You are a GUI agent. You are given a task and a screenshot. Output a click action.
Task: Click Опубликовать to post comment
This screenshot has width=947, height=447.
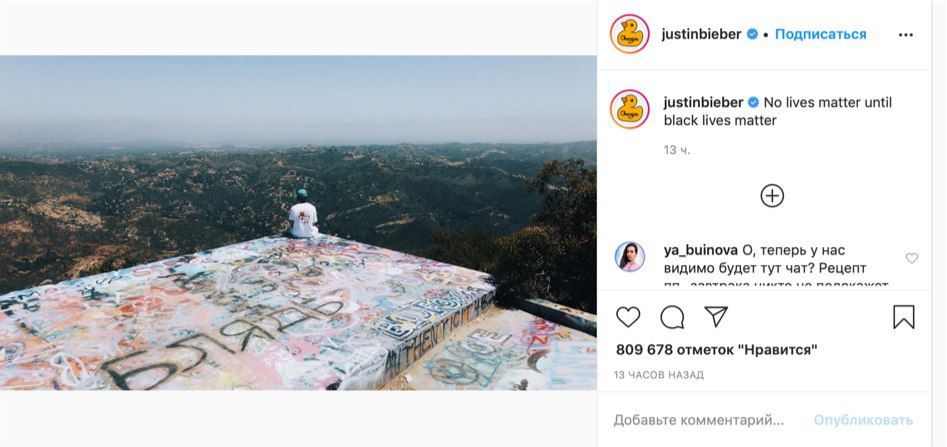point(863,420)
